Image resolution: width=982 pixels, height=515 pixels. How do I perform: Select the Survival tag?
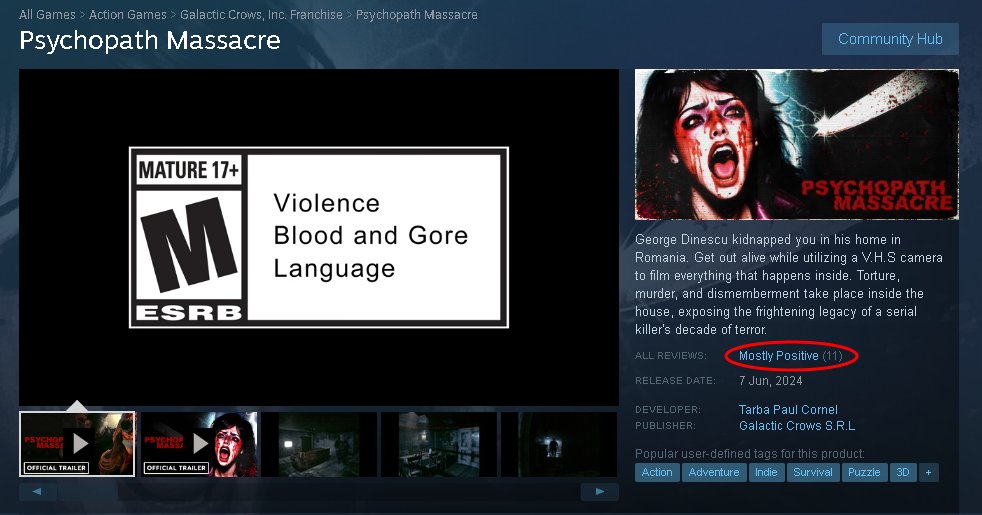click(x=813, y=472)
